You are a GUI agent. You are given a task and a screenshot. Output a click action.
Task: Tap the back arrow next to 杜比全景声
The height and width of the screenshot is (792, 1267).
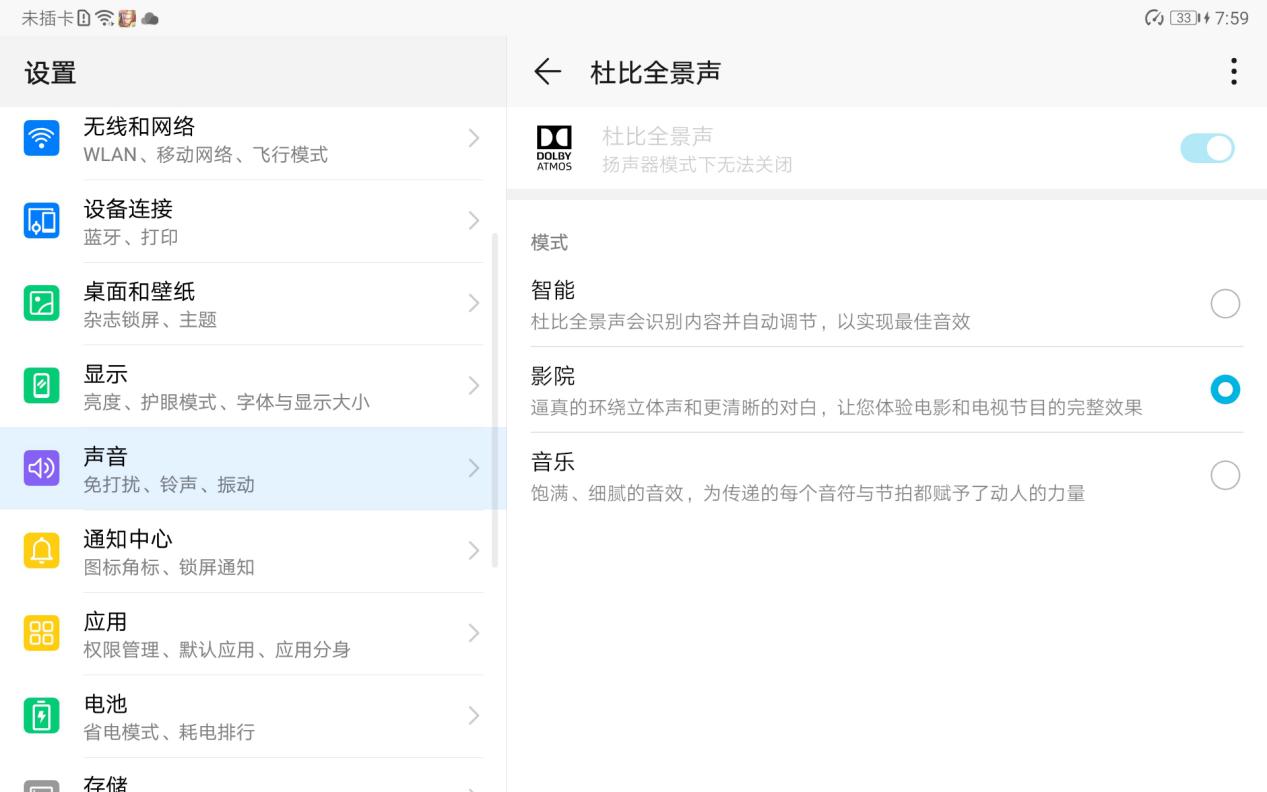(547, 72)
